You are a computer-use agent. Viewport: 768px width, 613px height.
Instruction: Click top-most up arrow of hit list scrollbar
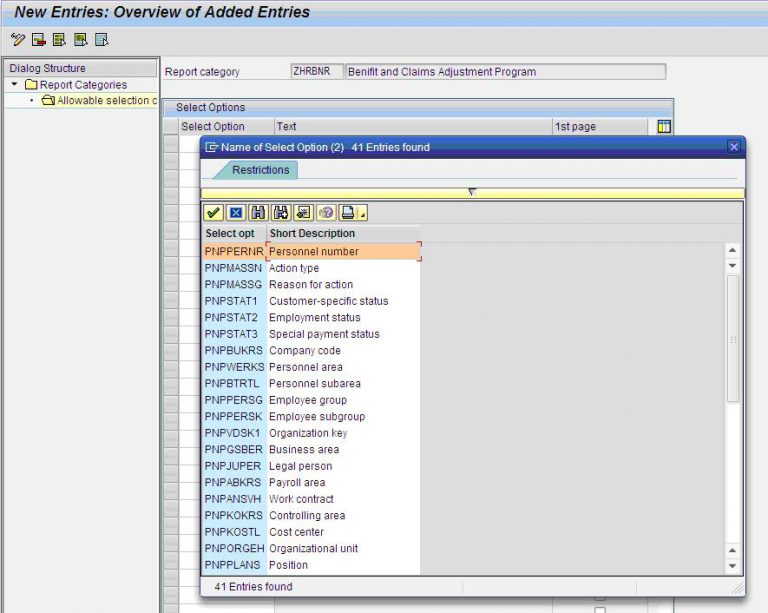(x=732, y=251)
